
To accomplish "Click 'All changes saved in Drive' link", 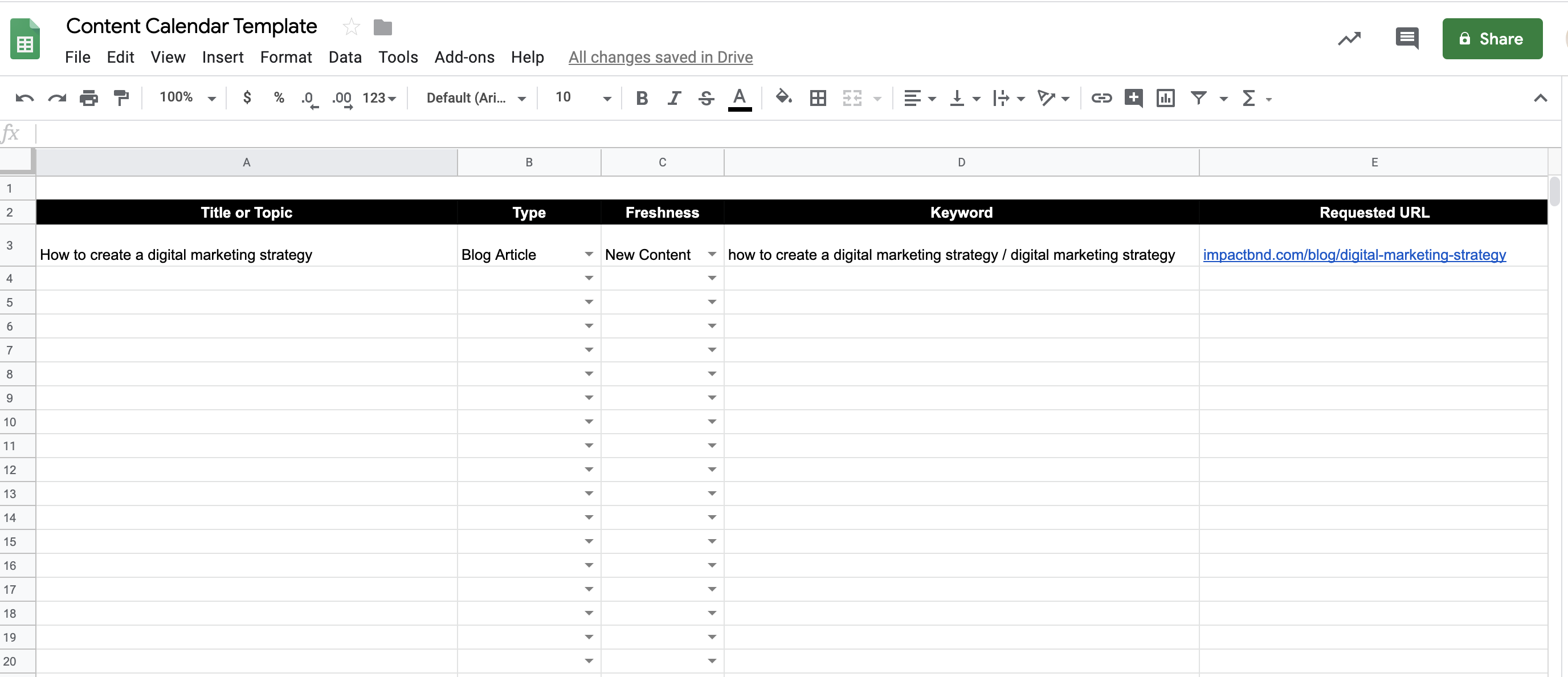I will [660, 57].
